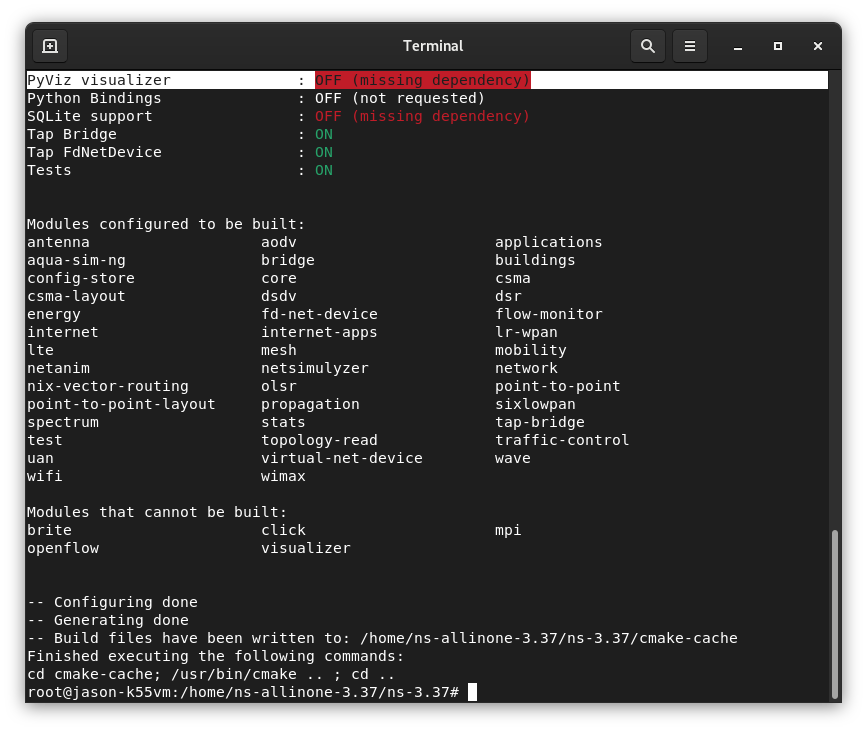Viewport: 867px width, 731px height.
Task: Click the wave module name
Action: click(x=513, y=458)
